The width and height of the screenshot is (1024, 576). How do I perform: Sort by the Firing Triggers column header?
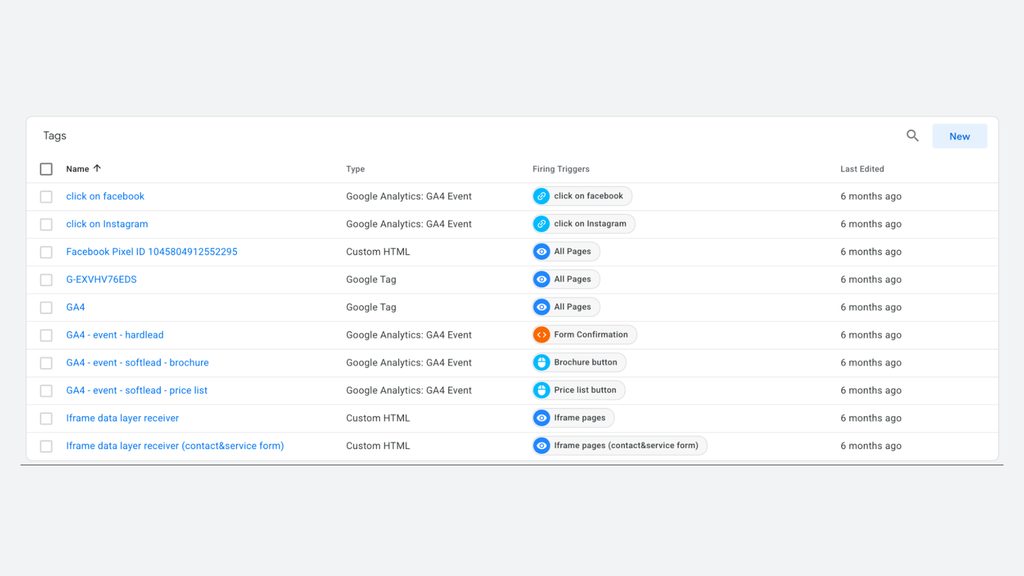coord(561,169)
